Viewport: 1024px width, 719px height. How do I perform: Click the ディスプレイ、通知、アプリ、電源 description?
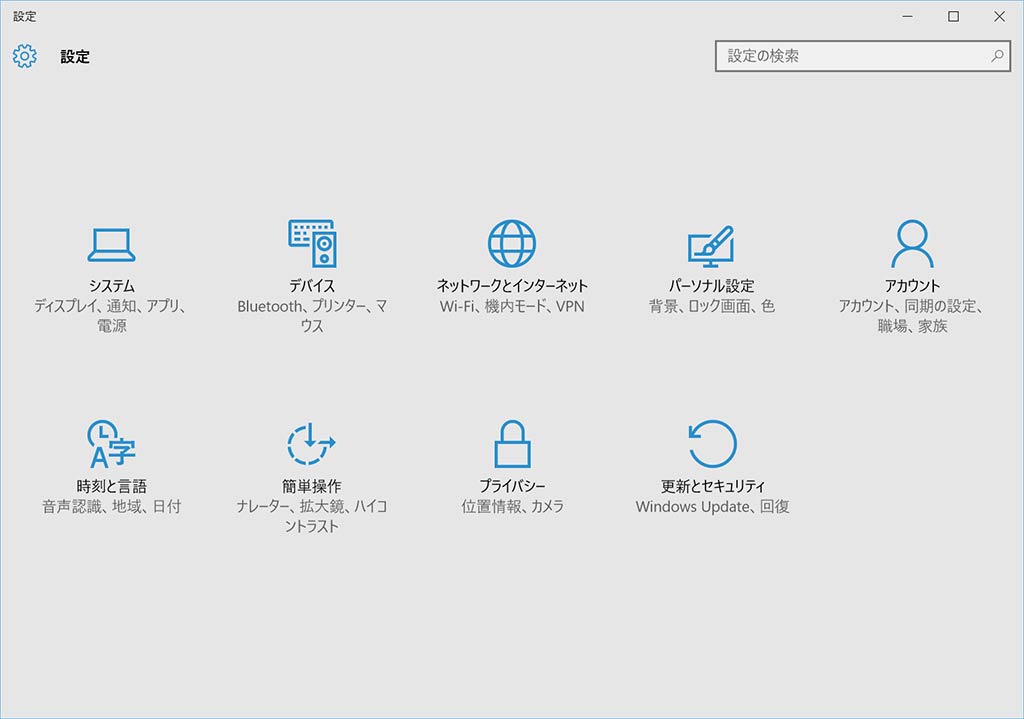pos(112,315)
